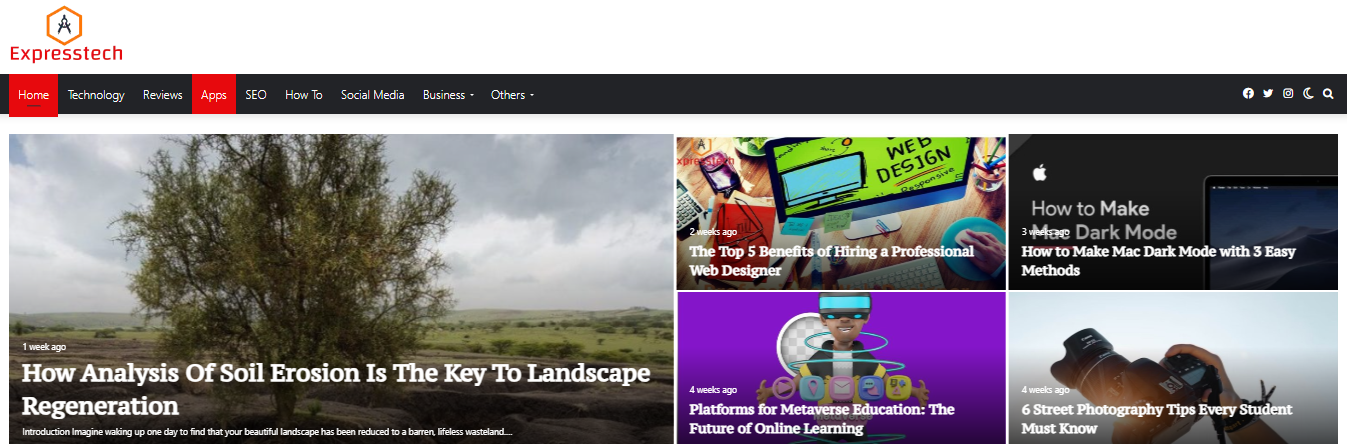Go to the Home menu item
The height and width of the screenshot is (444, 1347).
click(x=33, y=95)
